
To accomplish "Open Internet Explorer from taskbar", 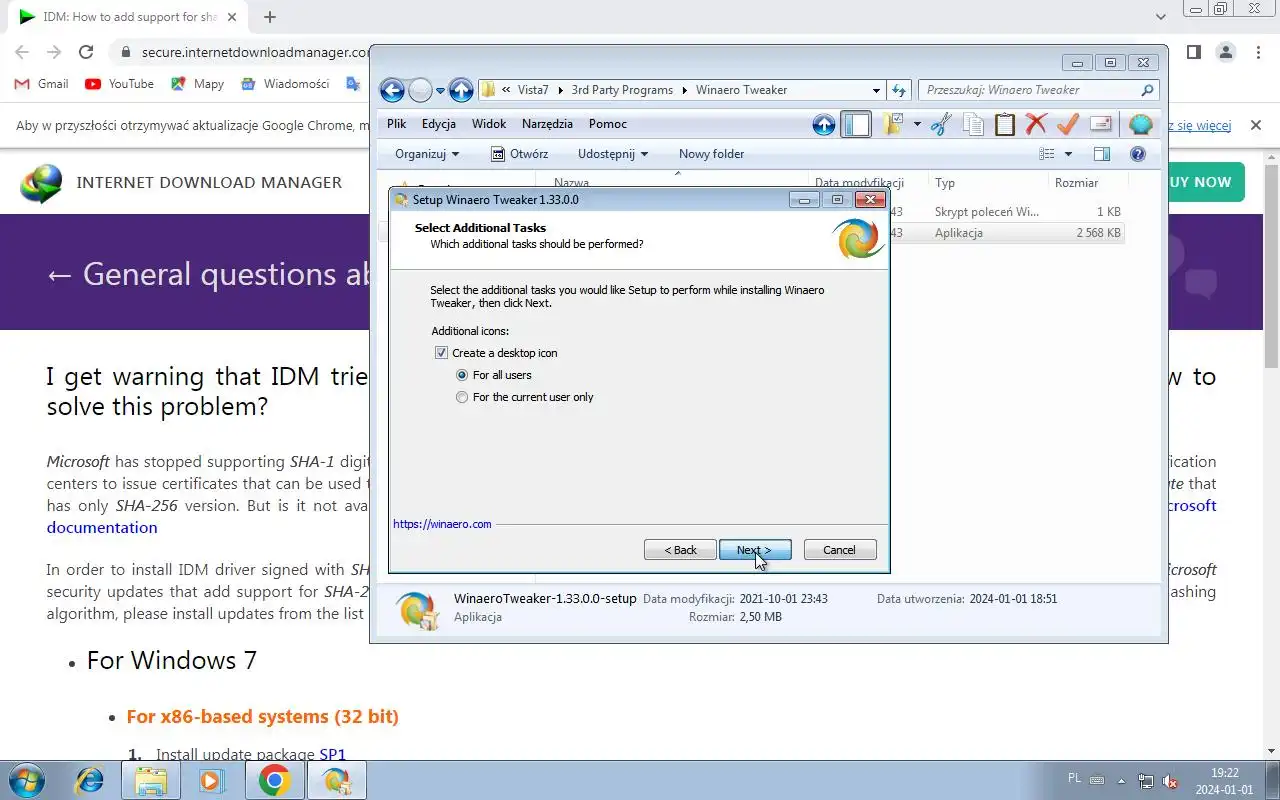I will (90, 780).
